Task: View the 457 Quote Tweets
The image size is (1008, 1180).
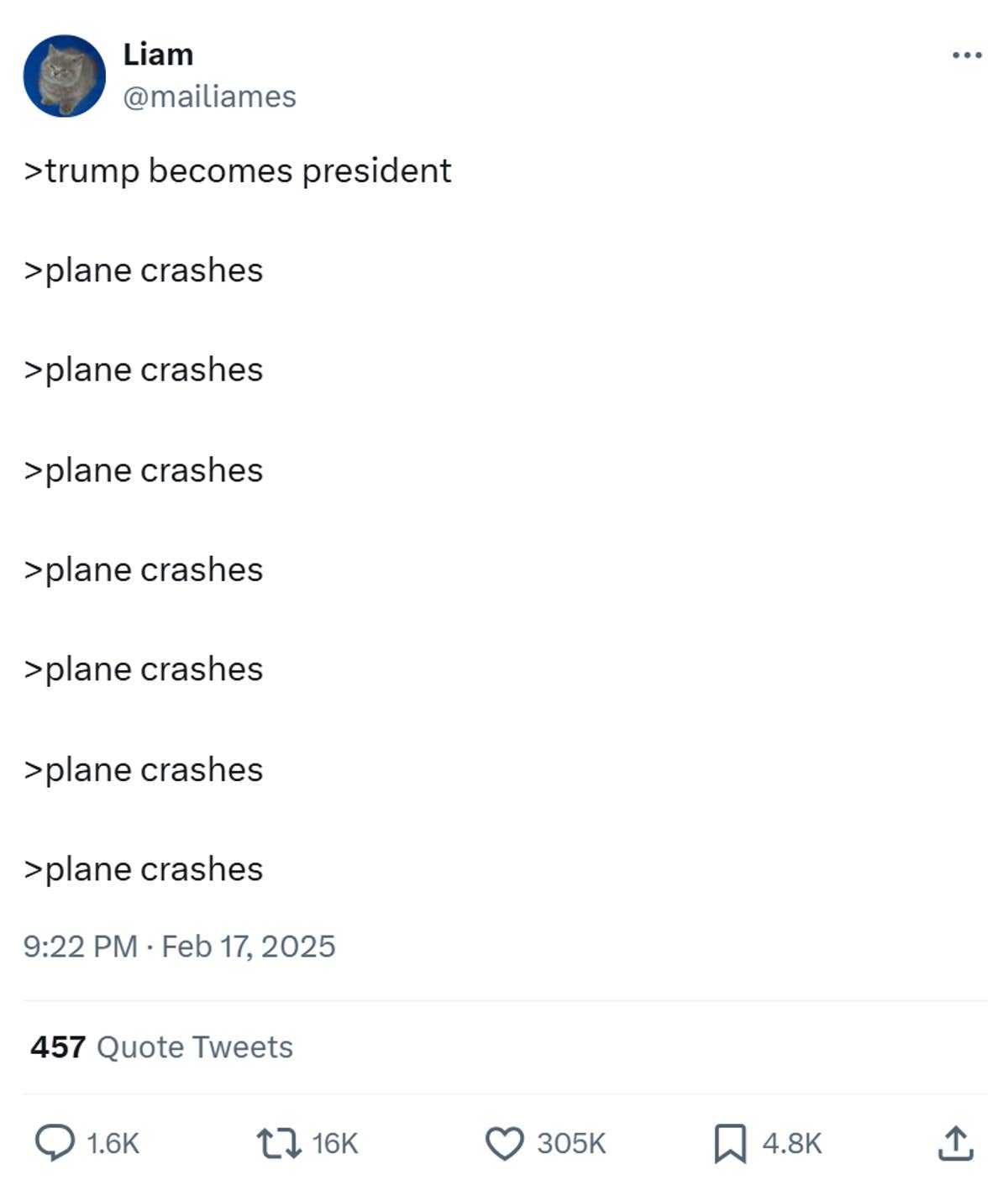Action: pos(162,1047)
